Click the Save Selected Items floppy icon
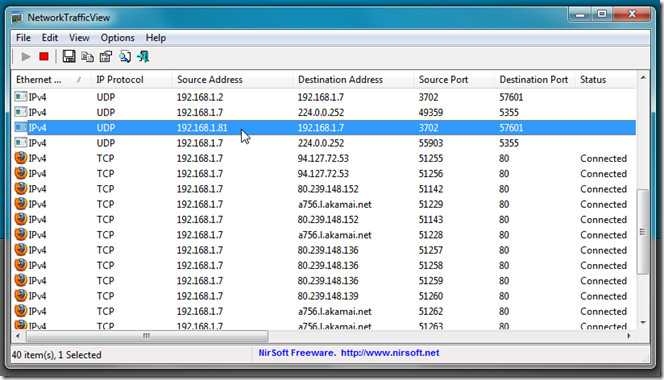 tap(69, 56)
